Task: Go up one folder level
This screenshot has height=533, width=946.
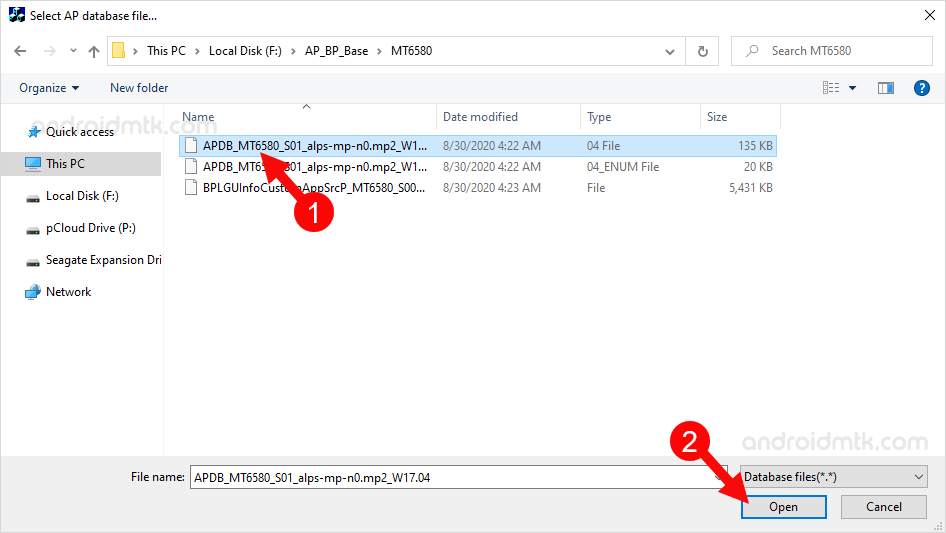Action: 94,51
